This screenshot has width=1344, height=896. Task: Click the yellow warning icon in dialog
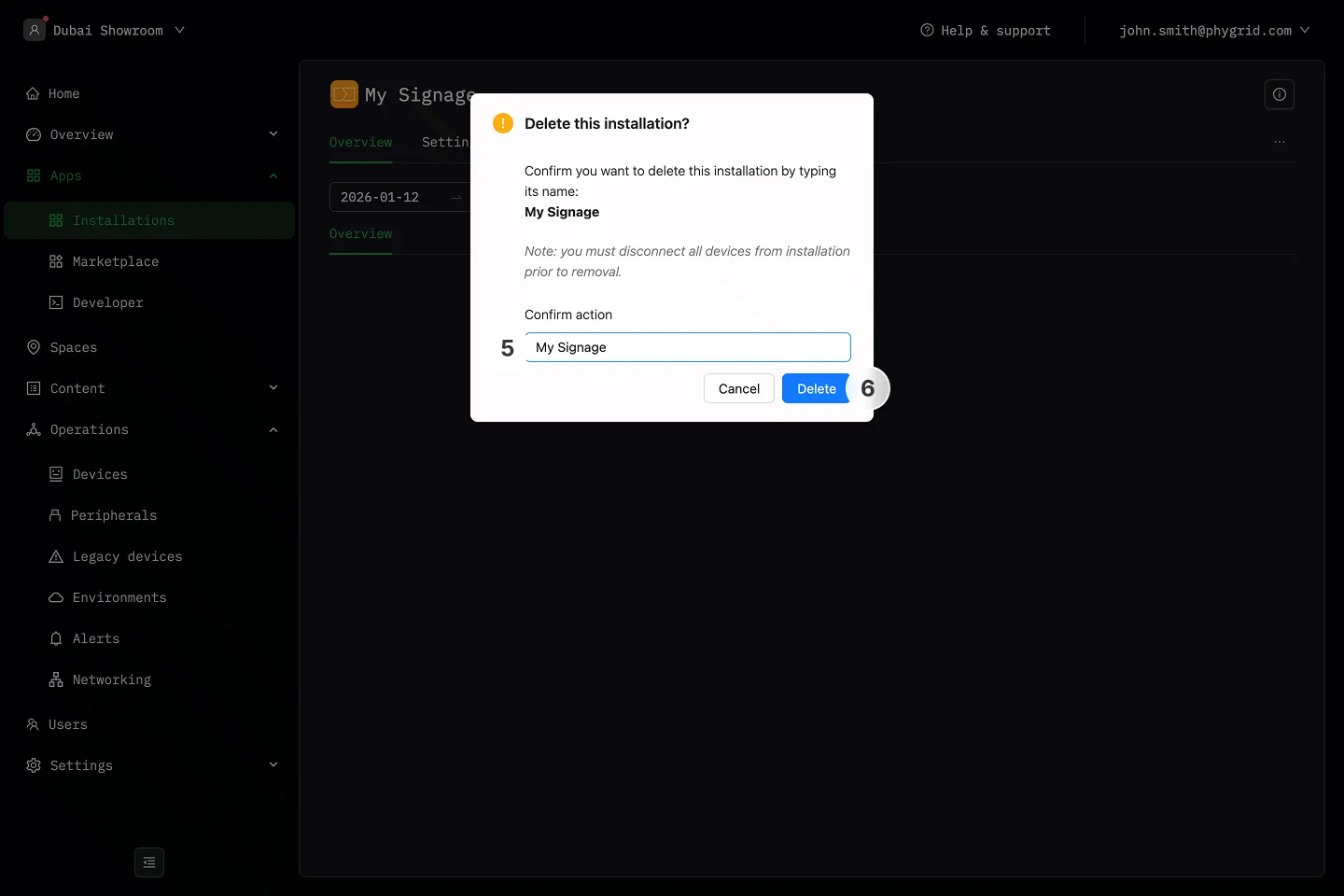coord(503,123)
